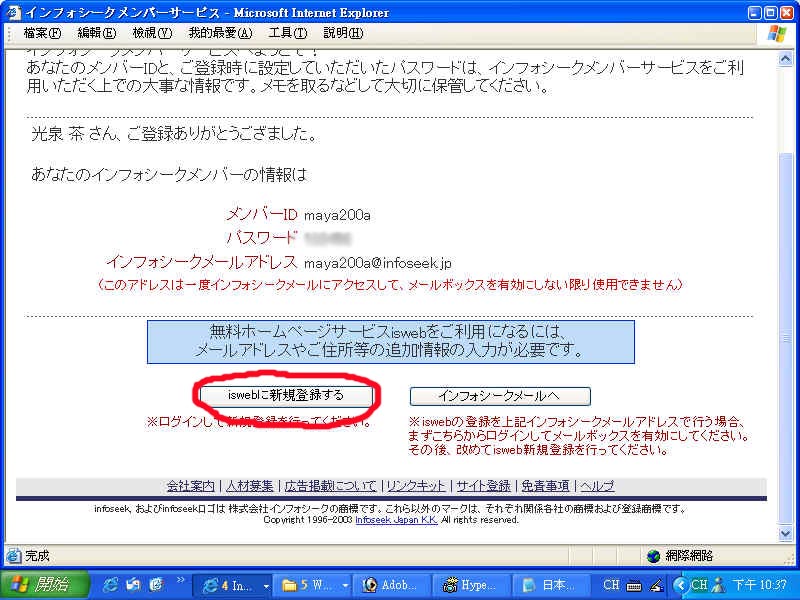Open the 会社案内 footer link
Viewport: 800px width, 600px height.
pos(191,486)
